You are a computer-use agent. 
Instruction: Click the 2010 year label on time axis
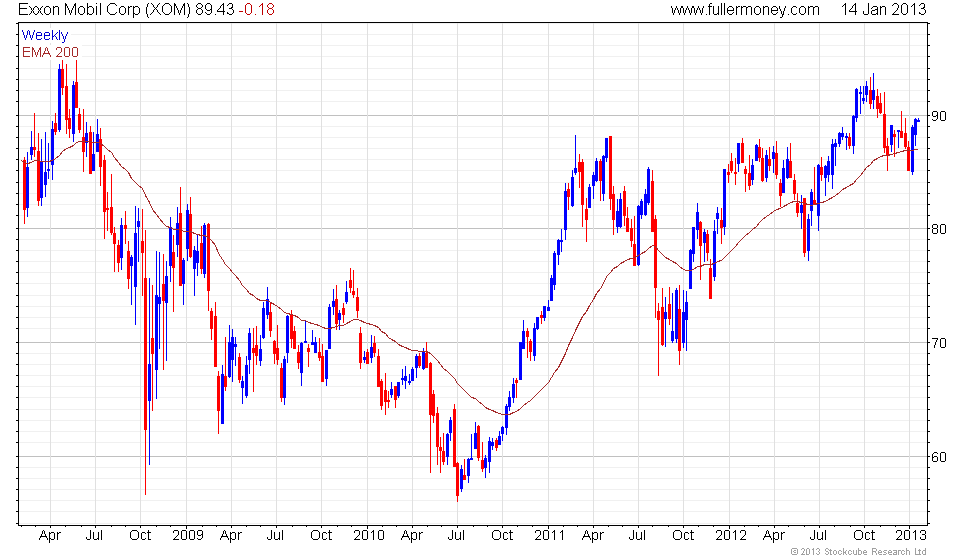tap(369, 535)
